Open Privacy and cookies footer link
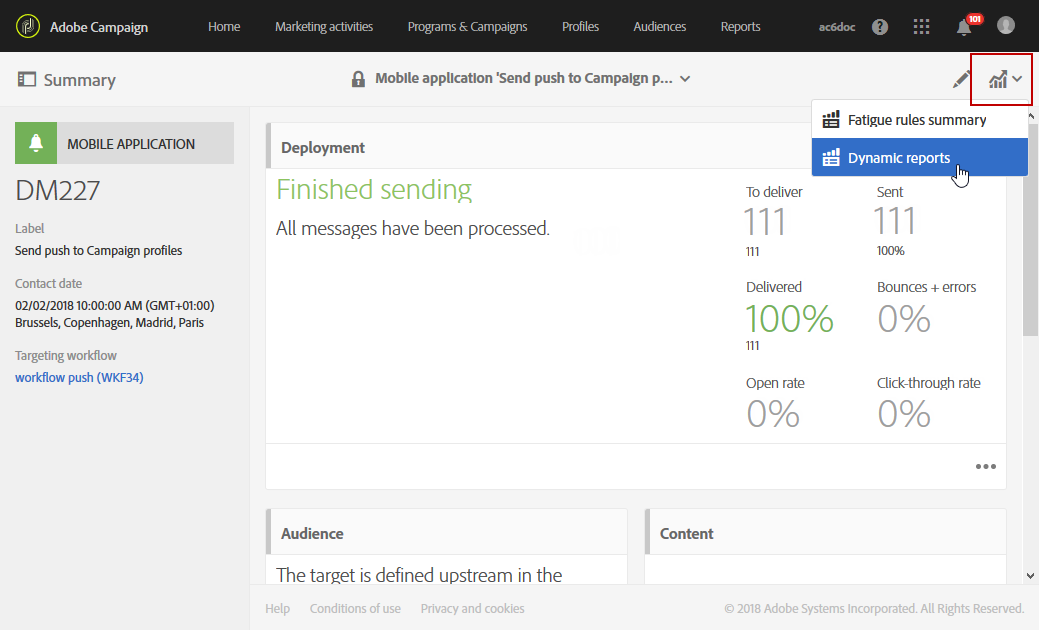Screen dimensions: 1039x630 [472, 608]
